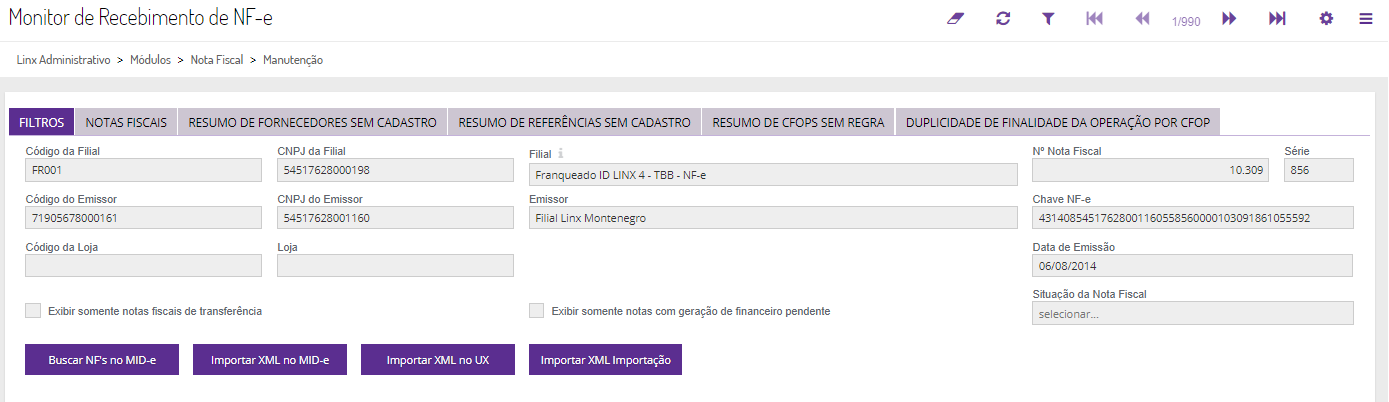Open Situação da Nota Fiscal dropdown

[1192, 314]
